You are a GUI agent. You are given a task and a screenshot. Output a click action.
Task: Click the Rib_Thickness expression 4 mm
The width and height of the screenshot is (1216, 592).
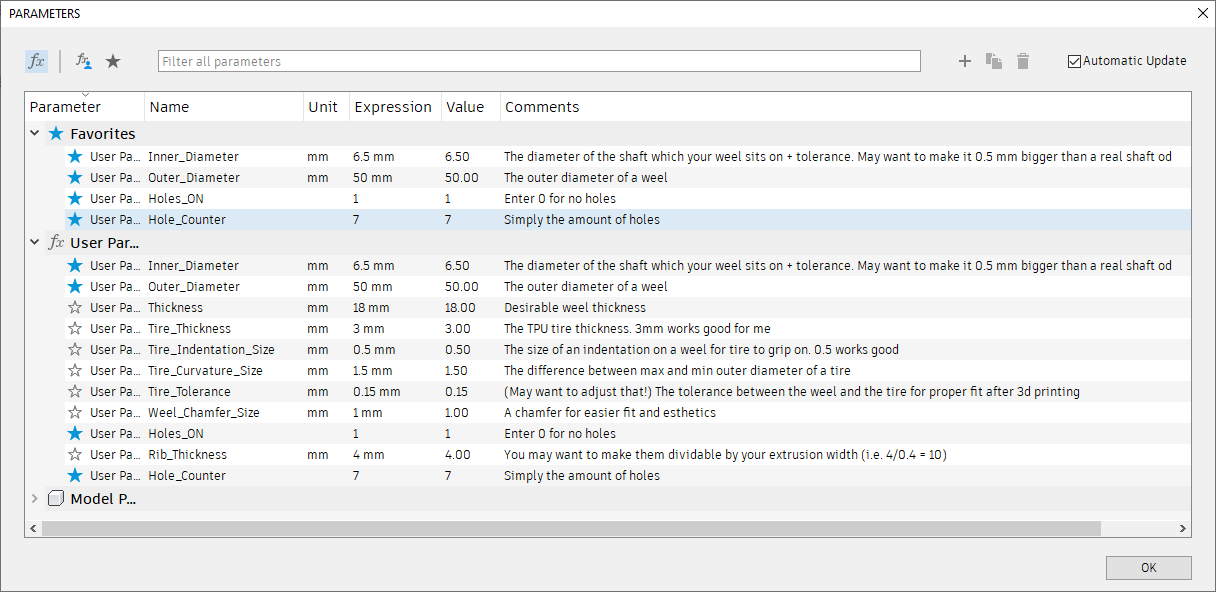tap(370, 455)
